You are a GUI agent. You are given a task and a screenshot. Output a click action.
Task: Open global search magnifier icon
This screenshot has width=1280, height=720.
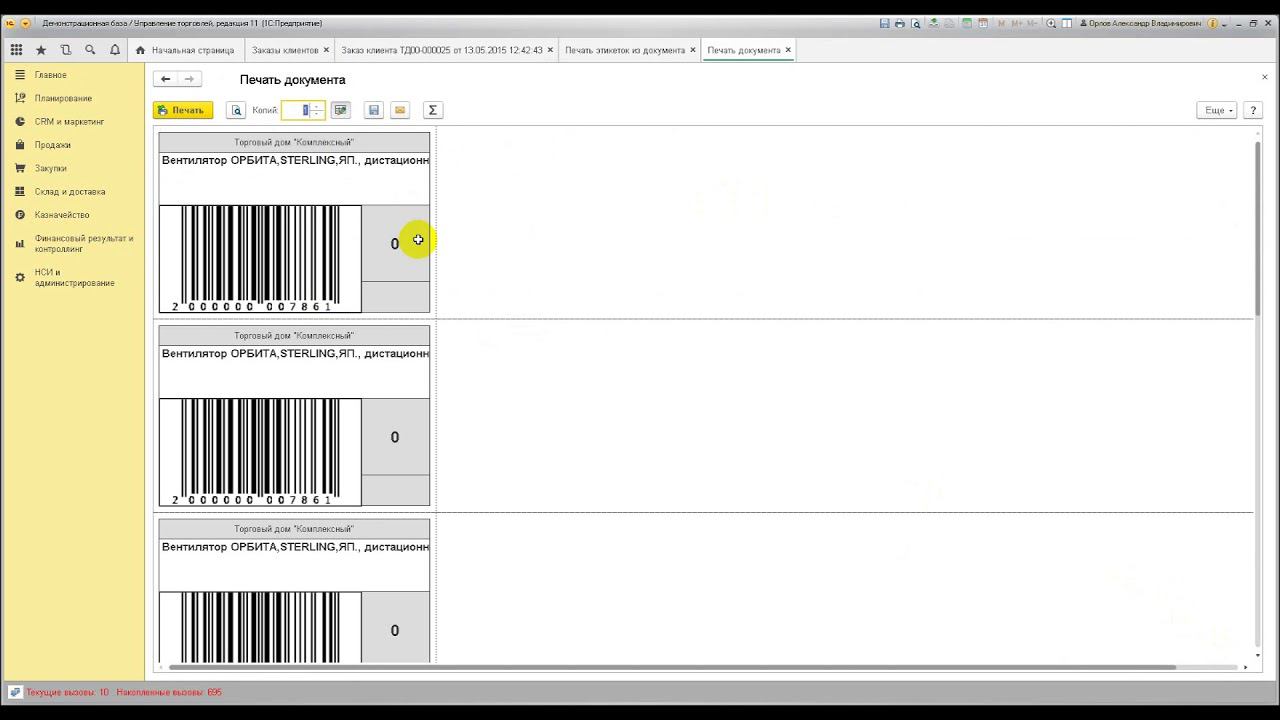click(x=90, y=50)
